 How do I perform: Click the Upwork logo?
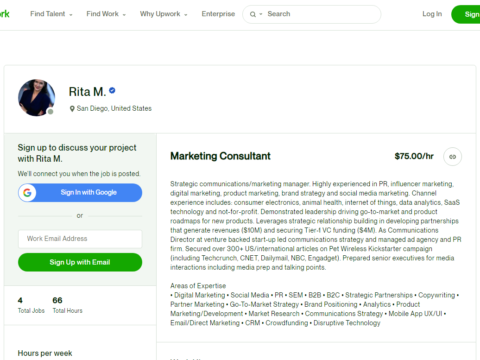[5, 14]
